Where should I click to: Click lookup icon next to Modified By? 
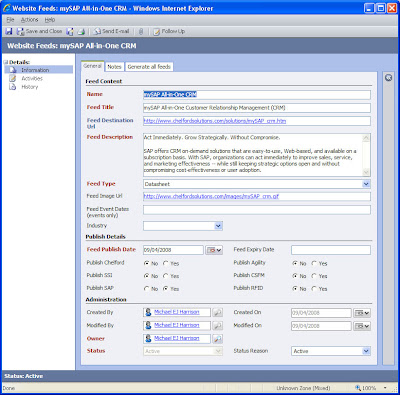[x=217, y=325]
